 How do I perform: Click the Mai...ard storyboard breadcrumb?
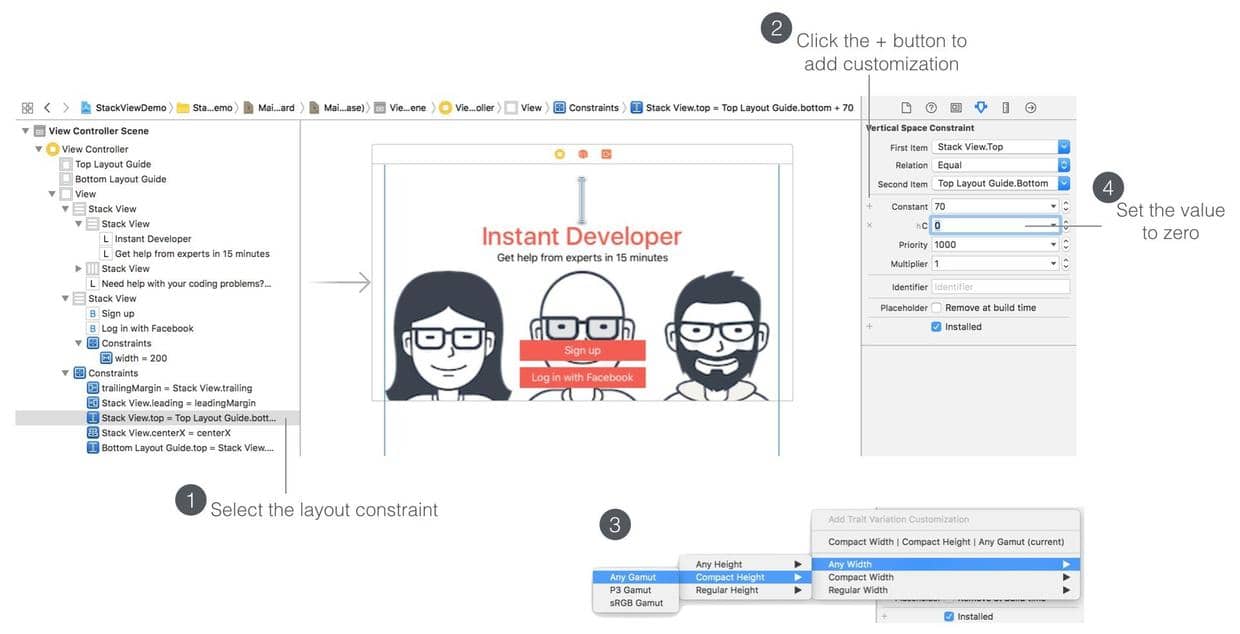pyautogui.click(x=270, y=108)
